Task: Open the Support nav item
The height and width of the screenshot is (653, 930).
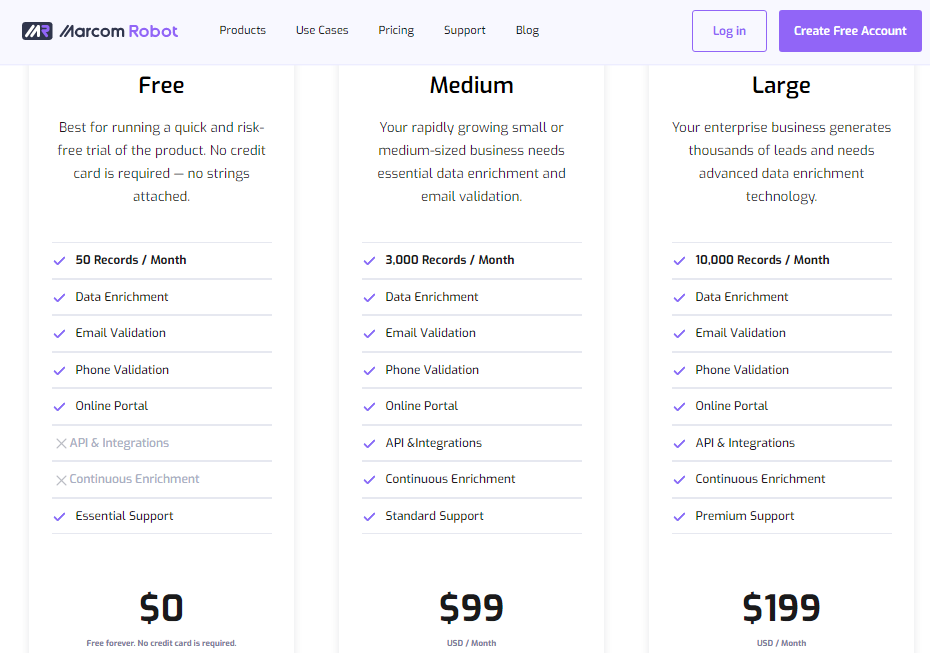Action: (464, 30)
